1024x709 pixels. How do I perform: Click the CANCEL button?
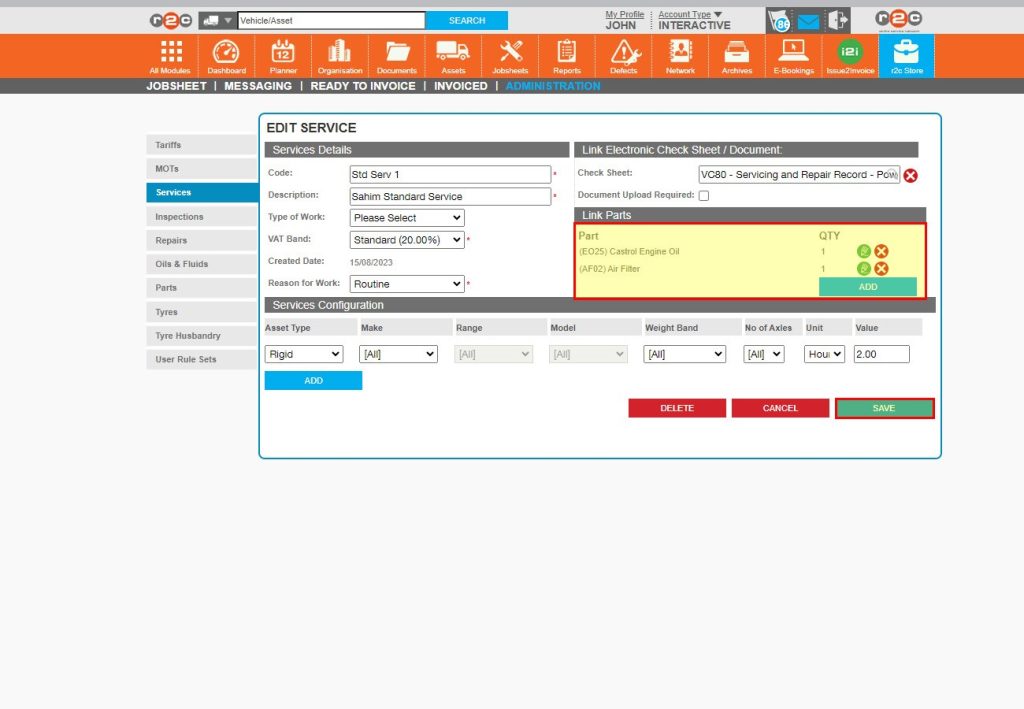(x=780, y=408)
